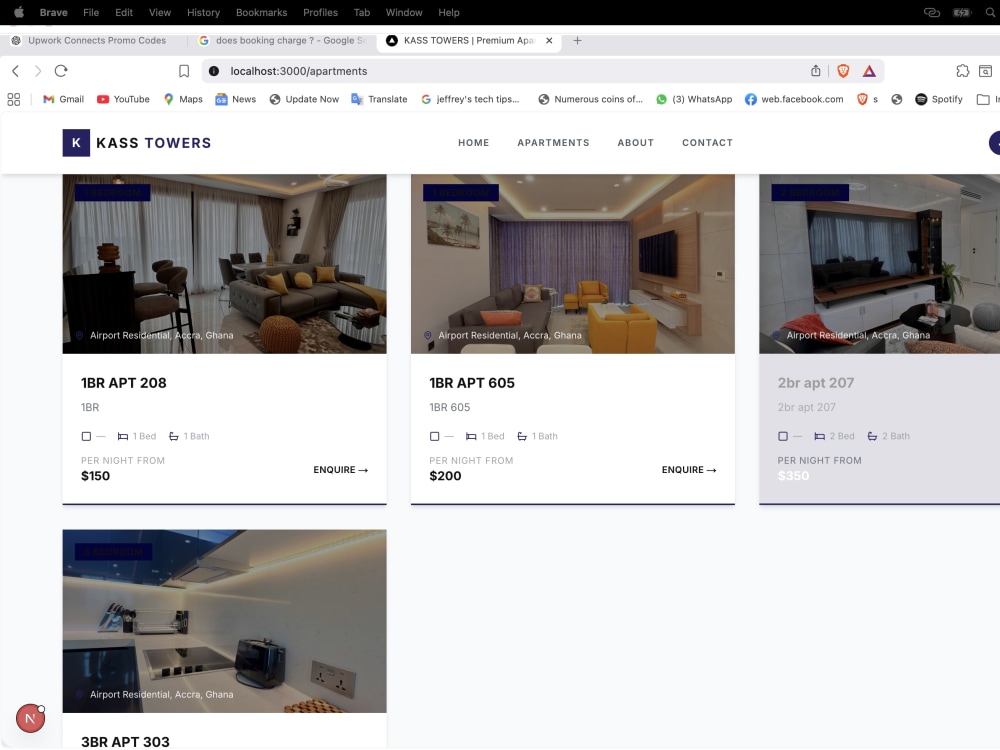Open the Update Now bookmark
The height and width of the screenshot is (750, 1000).
[x=304, y=99]
